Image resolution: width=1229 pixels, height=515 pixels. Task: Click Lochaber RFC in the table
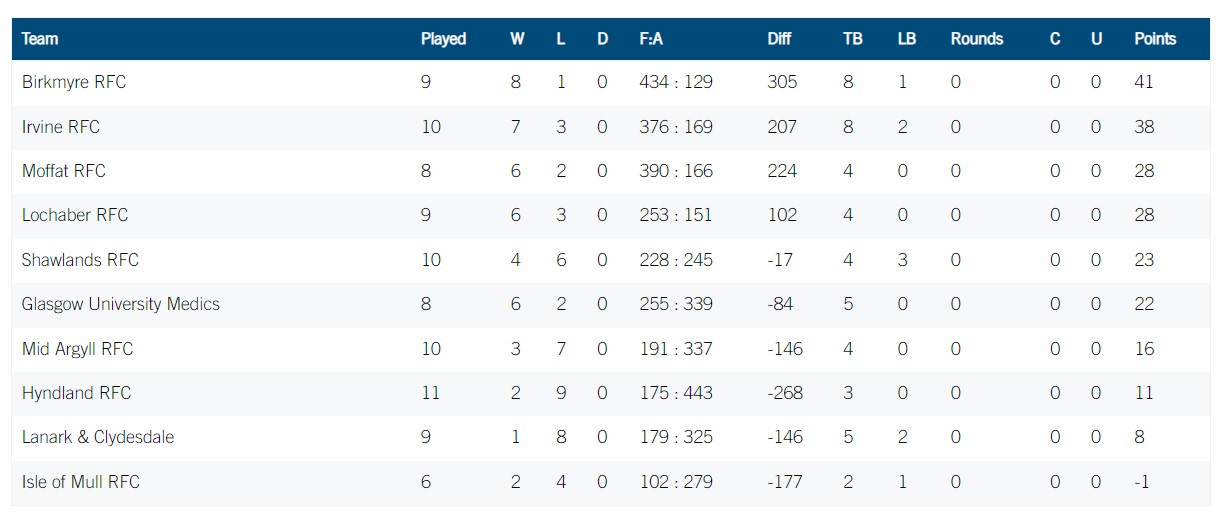[75, 215]
